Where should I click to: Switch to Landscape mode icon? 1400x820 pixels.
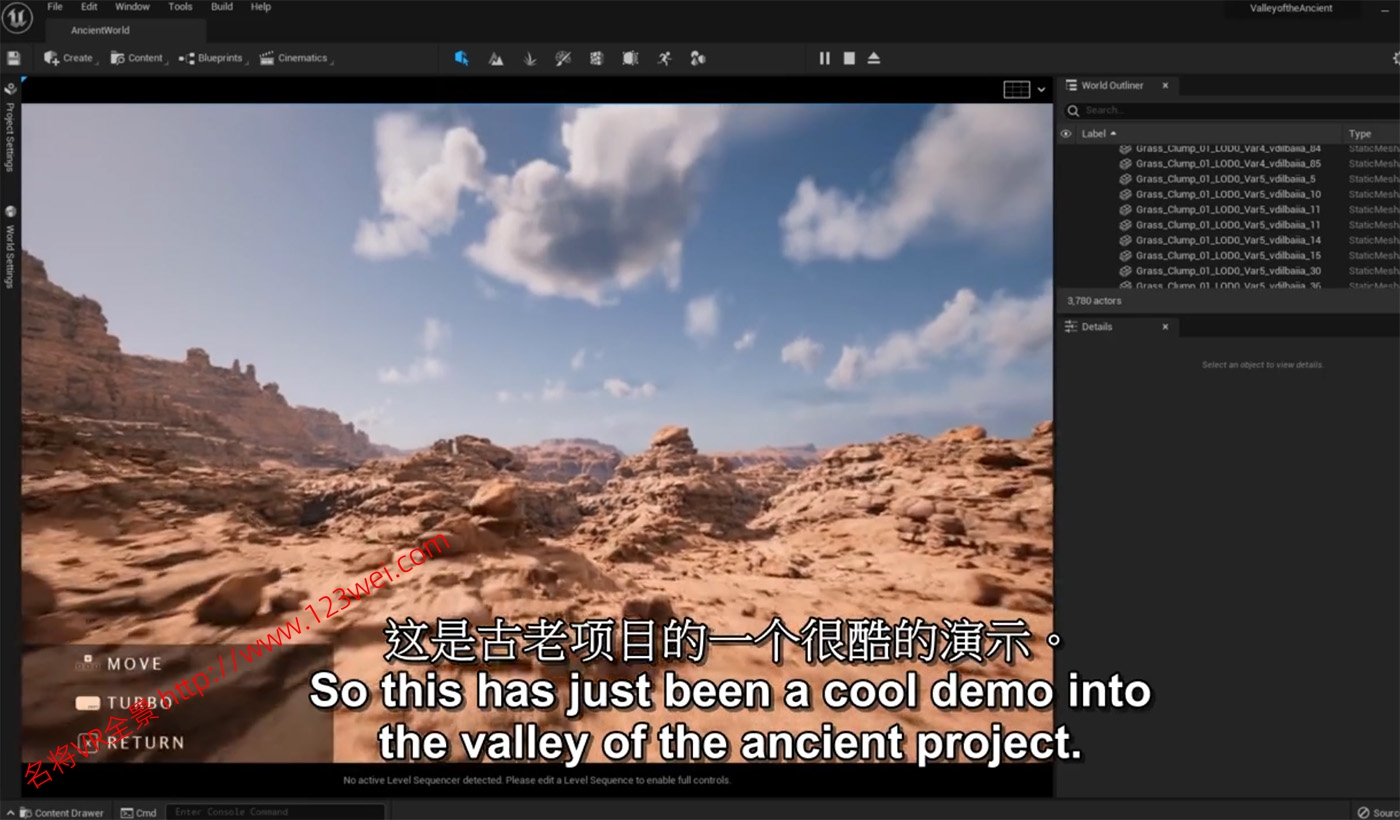(x=495, y=58)
